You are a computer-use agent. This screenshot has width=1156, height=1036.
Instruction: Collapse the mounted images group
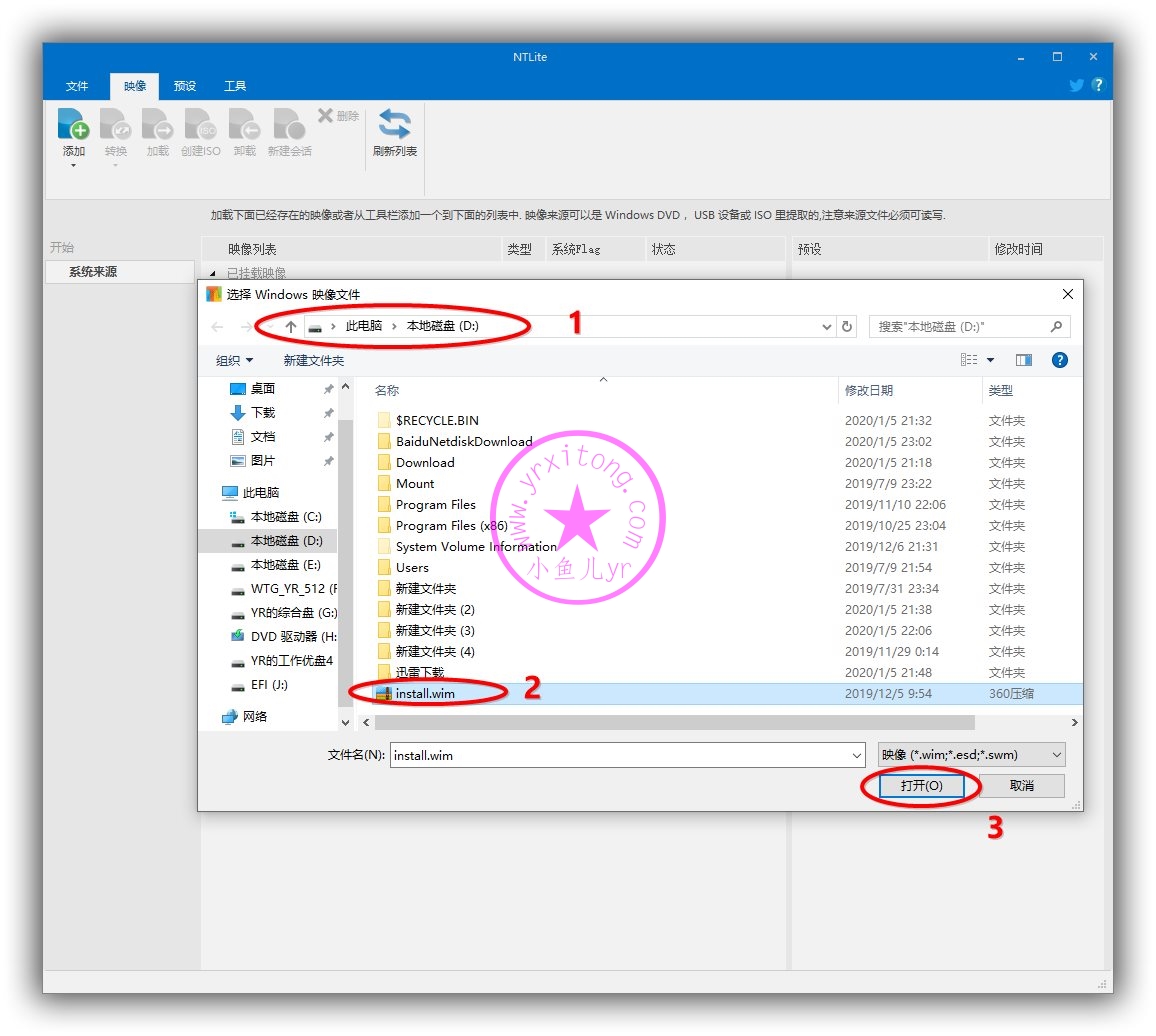212,274
